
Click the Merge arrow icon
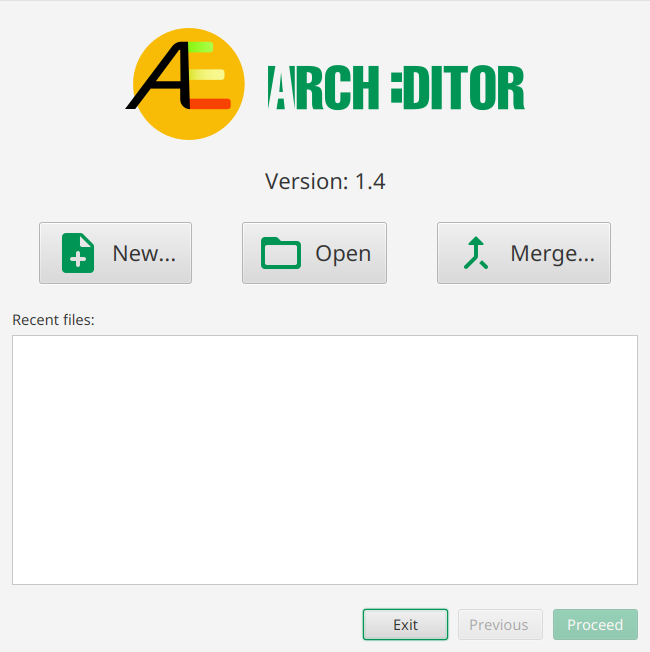click(476, 253)
